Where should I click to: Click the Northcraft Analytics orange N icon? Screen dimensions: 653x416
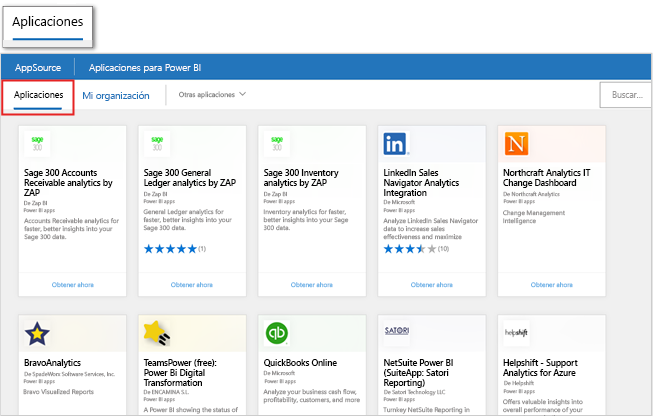[x=516, y=144]
